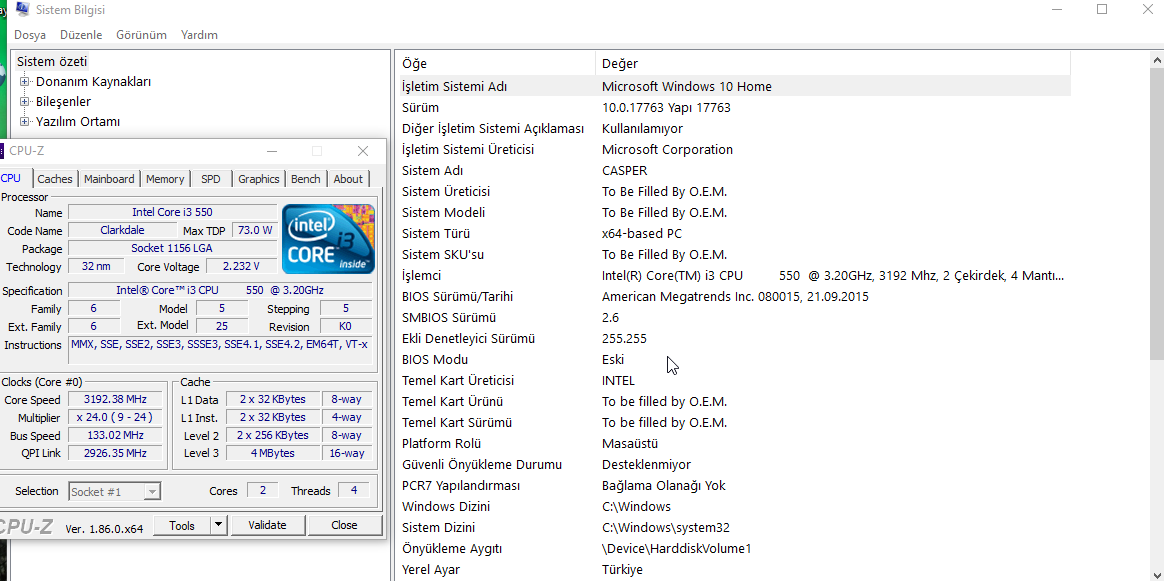
Task: Switch to CPU-Z Mainboard tab
Action: click(x=109, y=179)
